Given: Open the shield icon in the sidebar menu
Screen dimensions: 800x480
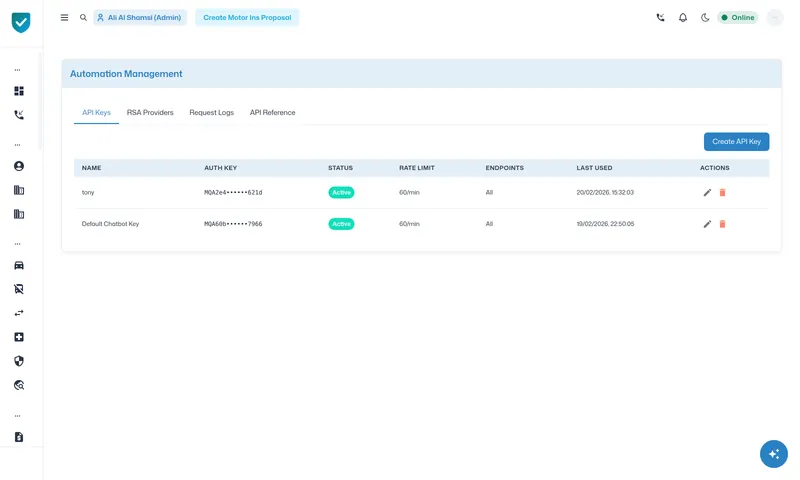Looking at the screenshot, I should tap(19, 361).
